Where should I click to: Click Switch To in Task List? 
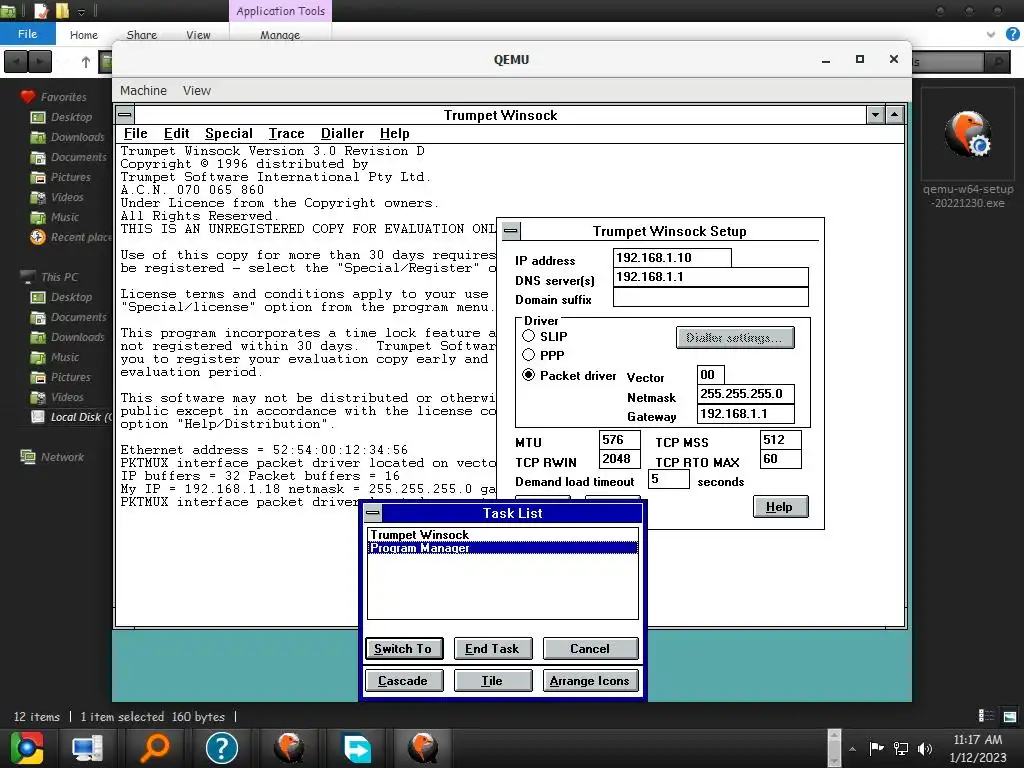404,648
